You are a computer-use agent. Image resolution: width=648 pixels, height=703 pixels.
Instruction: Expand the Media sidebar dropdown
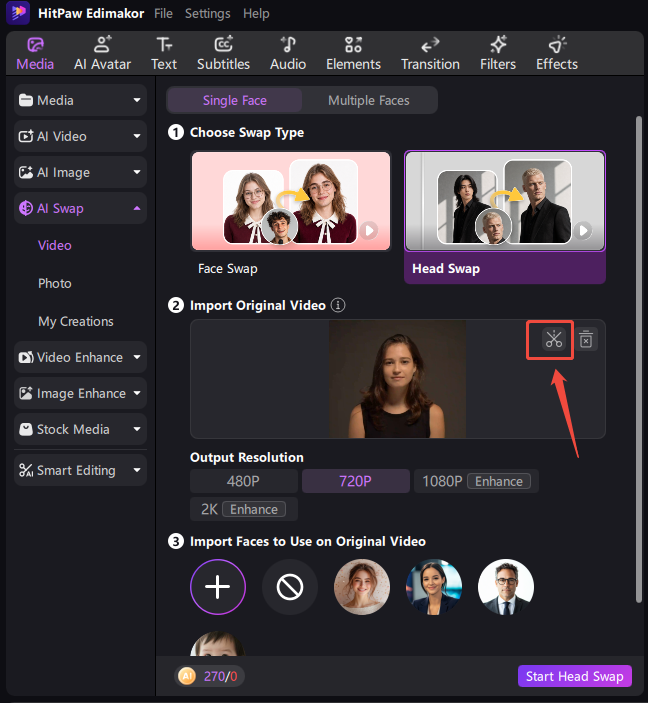[80, 100]
